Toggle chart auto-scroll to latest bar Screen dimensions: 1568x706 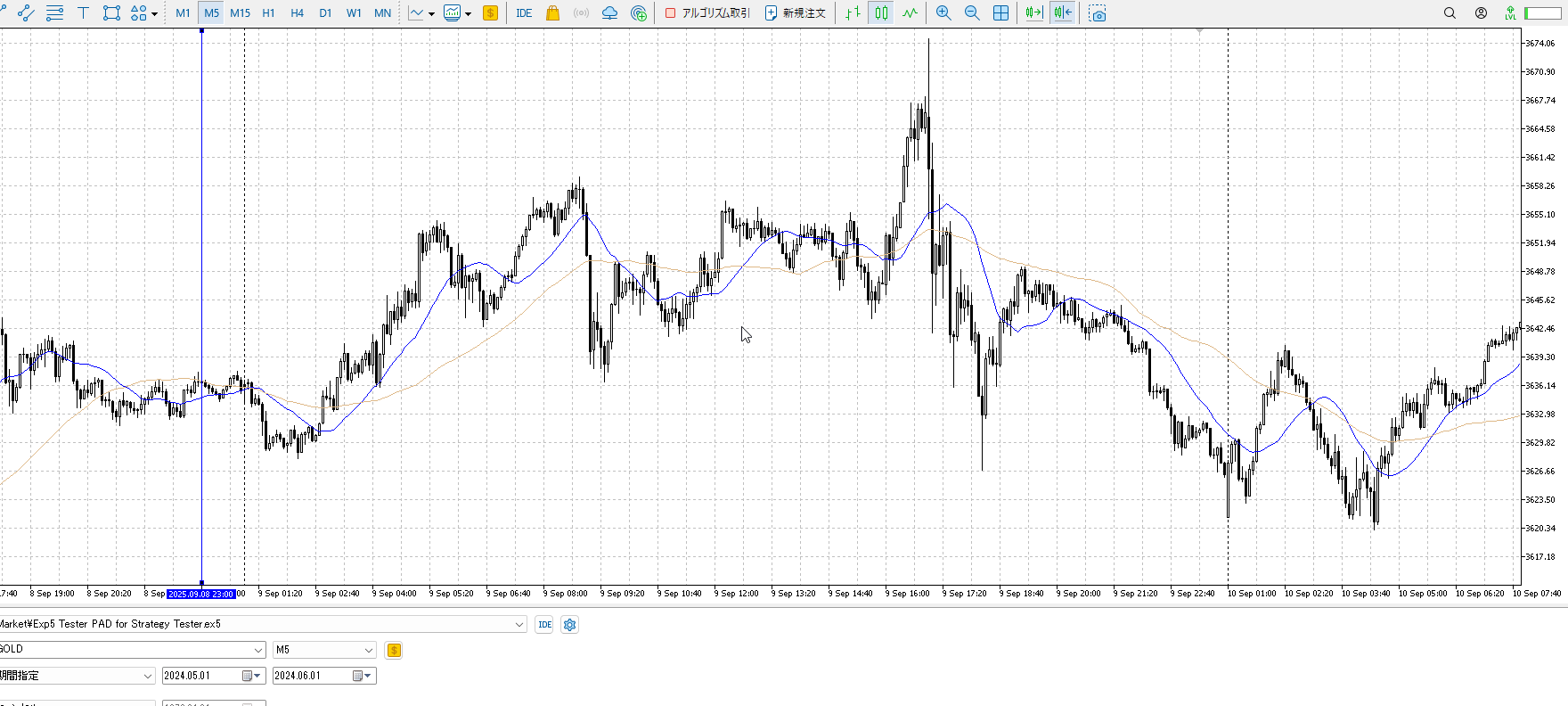click(1033, 12)
